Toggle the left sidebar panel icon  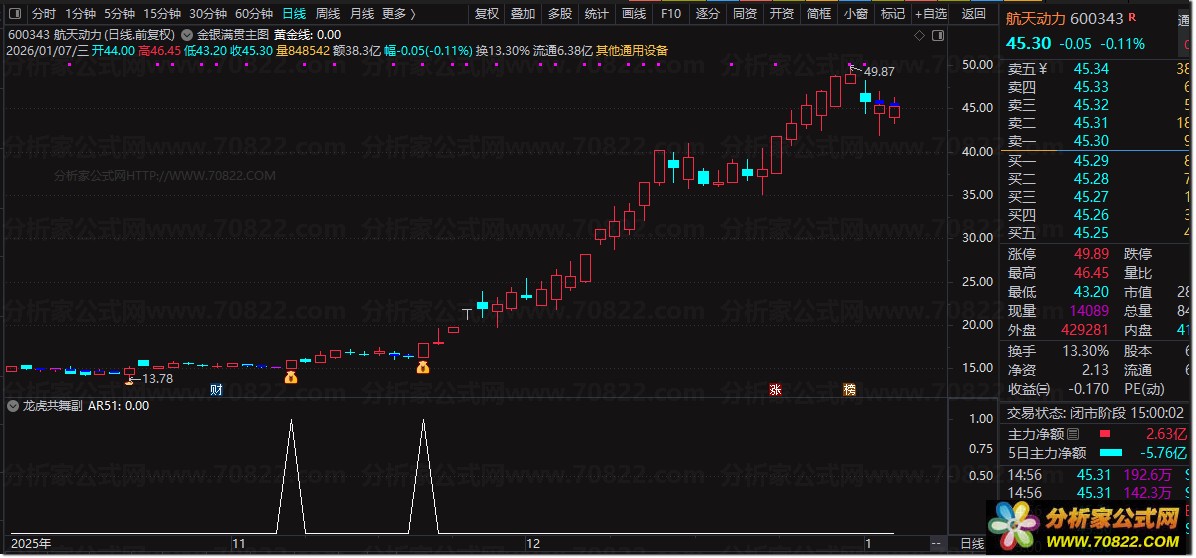click(14, 14)
